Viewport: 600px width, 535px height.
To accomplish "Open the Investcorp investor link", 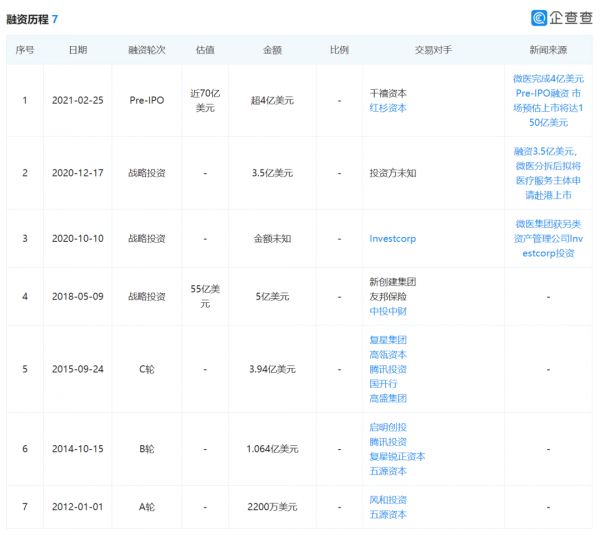I will point(394,240).
